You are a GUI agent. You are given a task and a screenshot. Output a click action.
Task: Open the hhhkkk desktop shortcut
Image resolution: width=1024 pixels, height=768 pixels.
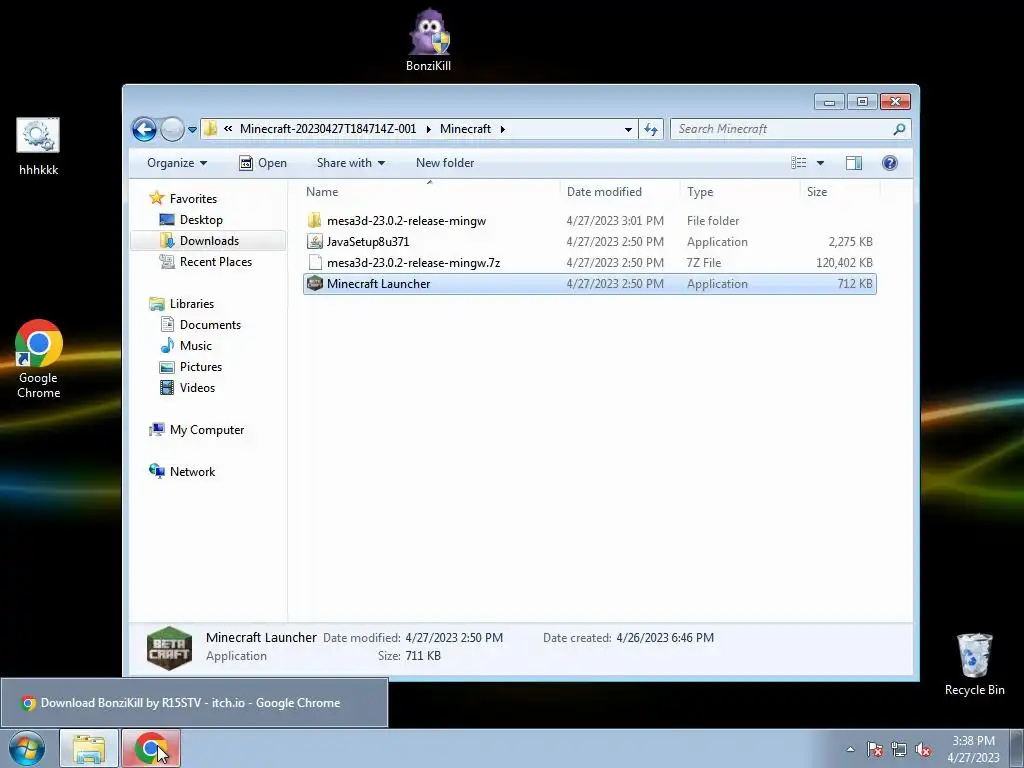coord(39,147)
